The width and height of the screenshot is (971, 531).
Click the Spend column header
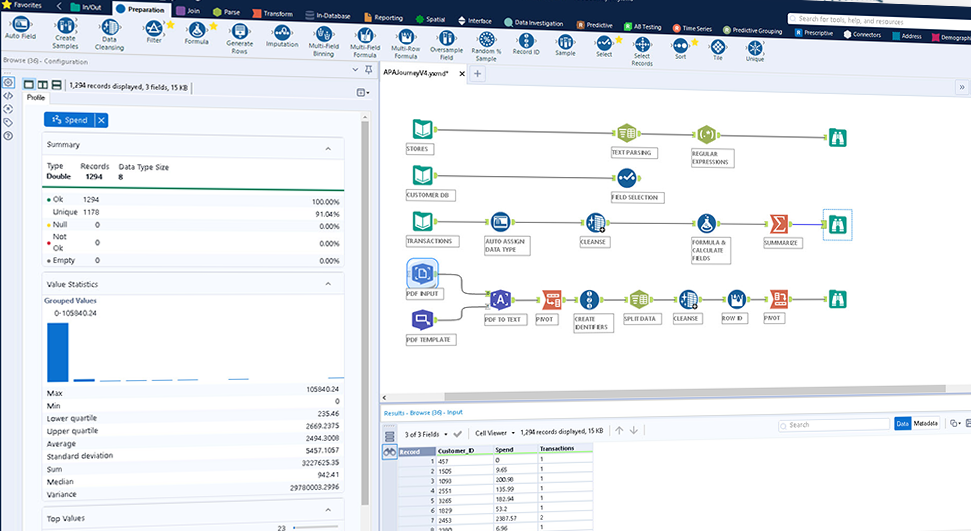pos(515,450)
